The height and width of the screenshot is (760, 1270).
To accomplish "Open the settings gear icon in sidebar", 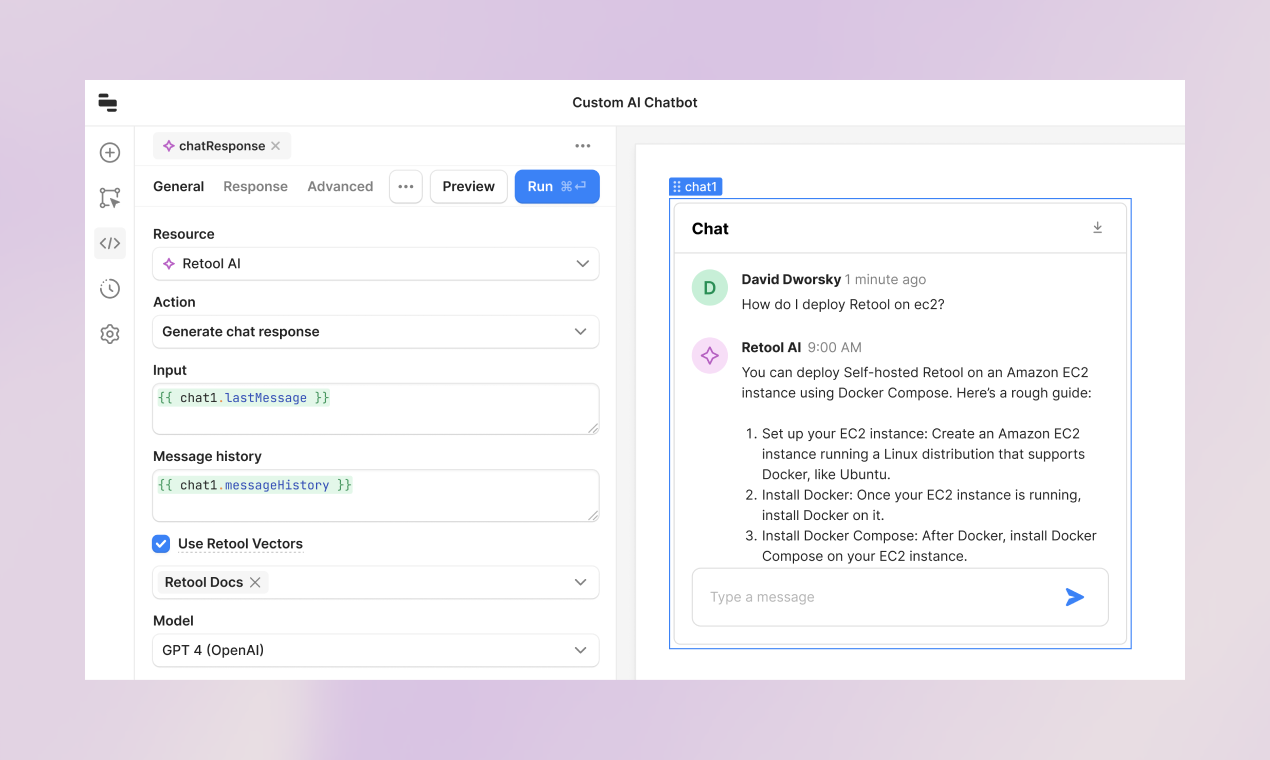I will pyautogui.click(x=110, y=334).
